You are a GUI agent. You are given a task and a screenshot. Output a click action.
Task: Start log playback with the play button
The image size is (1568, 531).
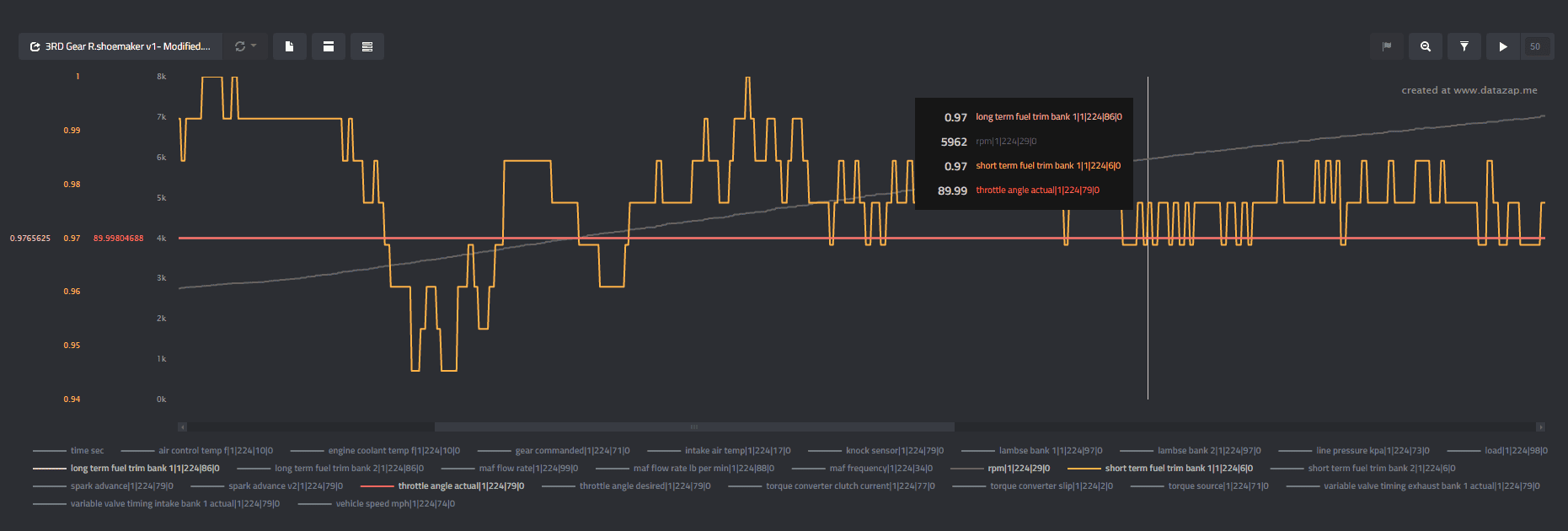(1503, 46)
